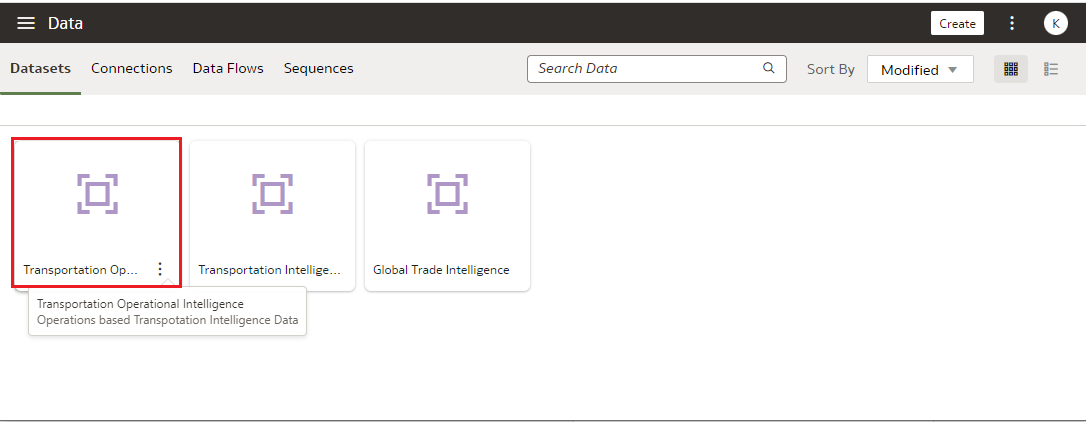The width and height of the screenshot is (1086, 422).
Task: Click the search magnifier icon
Action: pyautogui.click(x=768, y=68)
